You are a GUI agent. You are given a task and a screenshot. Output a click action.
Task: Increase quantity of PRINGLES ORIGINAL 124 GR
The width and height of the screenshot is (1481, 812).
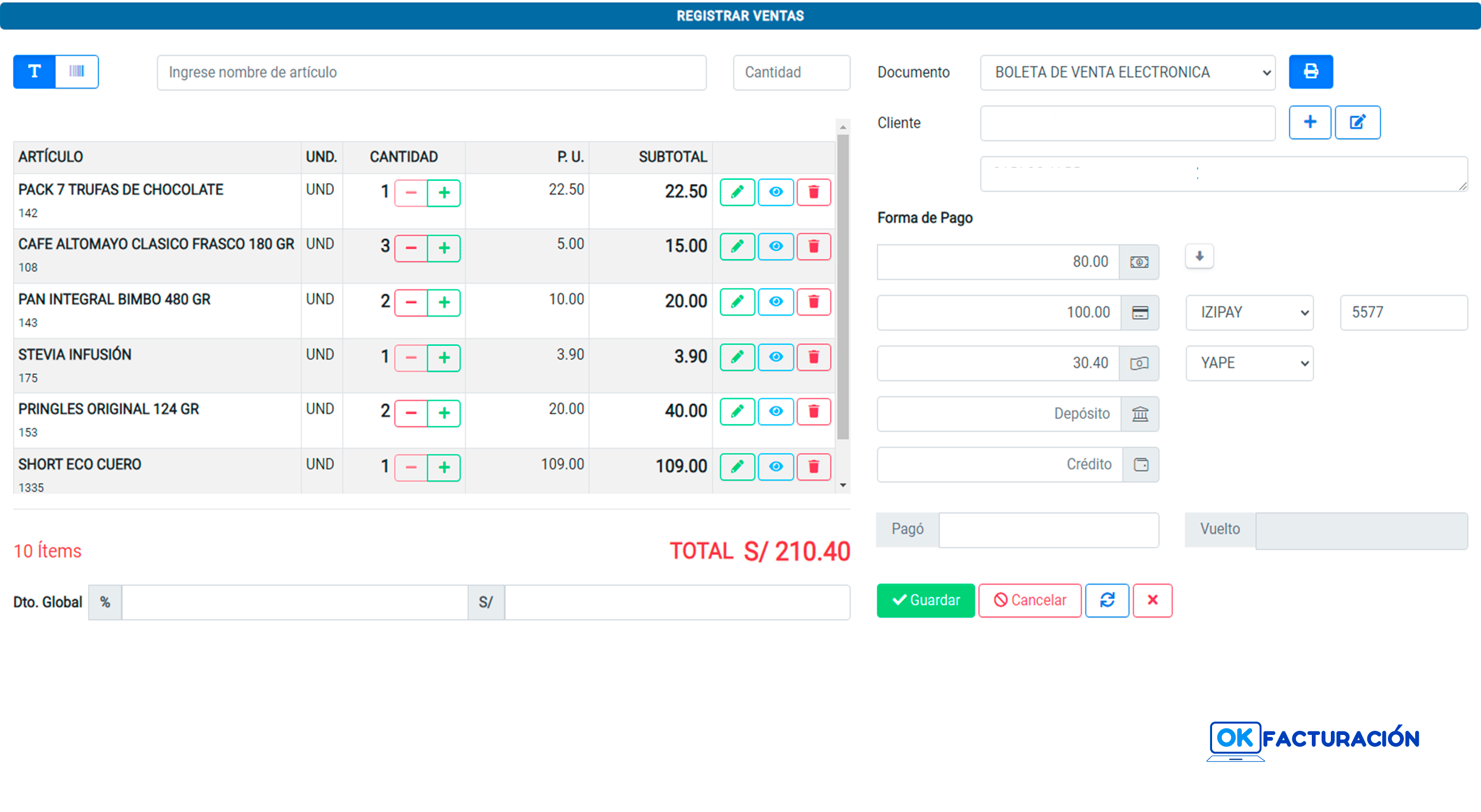443,413
